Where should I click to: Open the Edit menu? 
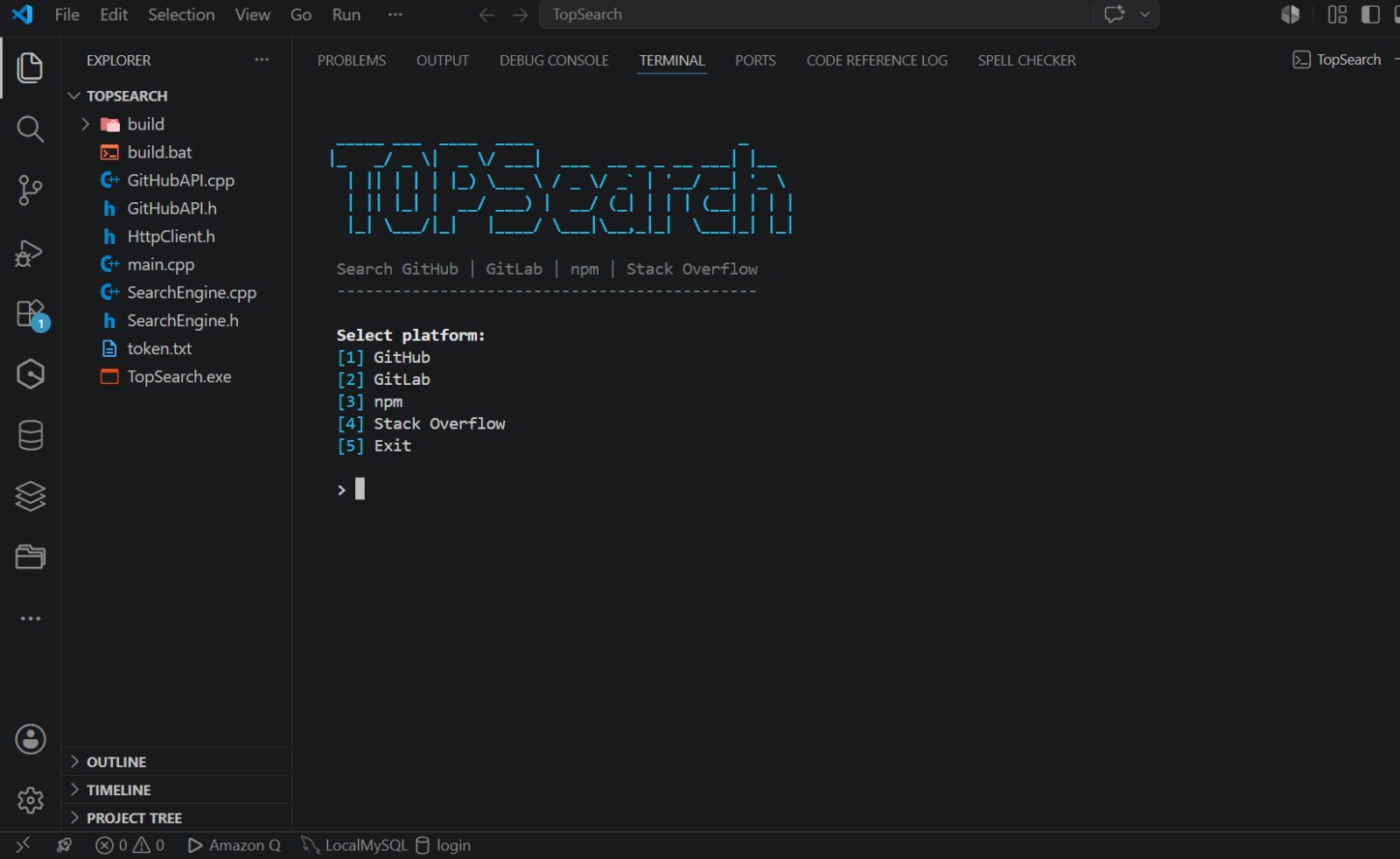(114, 14)
